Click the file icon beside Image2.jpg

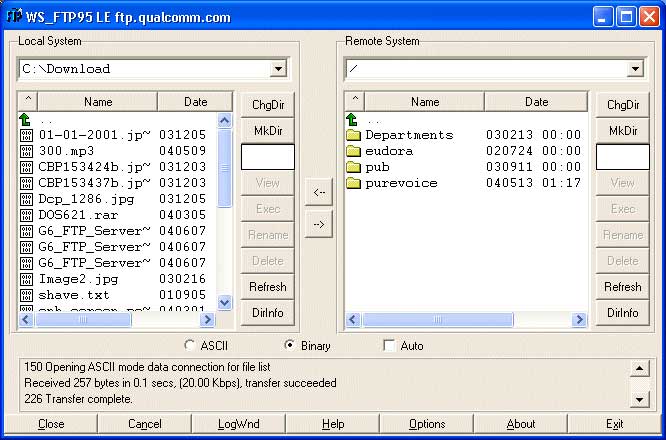click(26, 279)
